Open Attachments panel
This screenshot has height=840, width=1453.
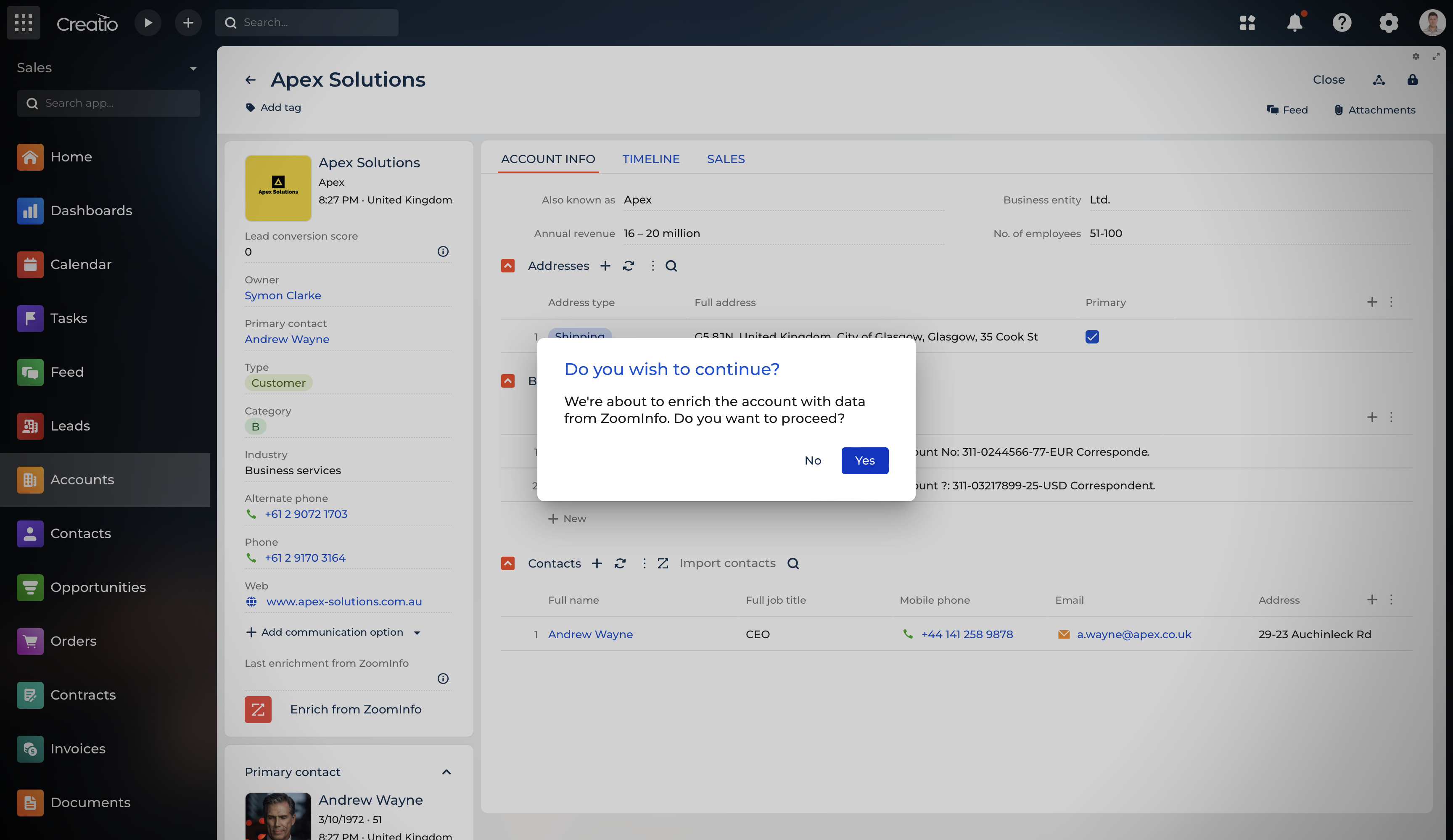pos(1374,110)
